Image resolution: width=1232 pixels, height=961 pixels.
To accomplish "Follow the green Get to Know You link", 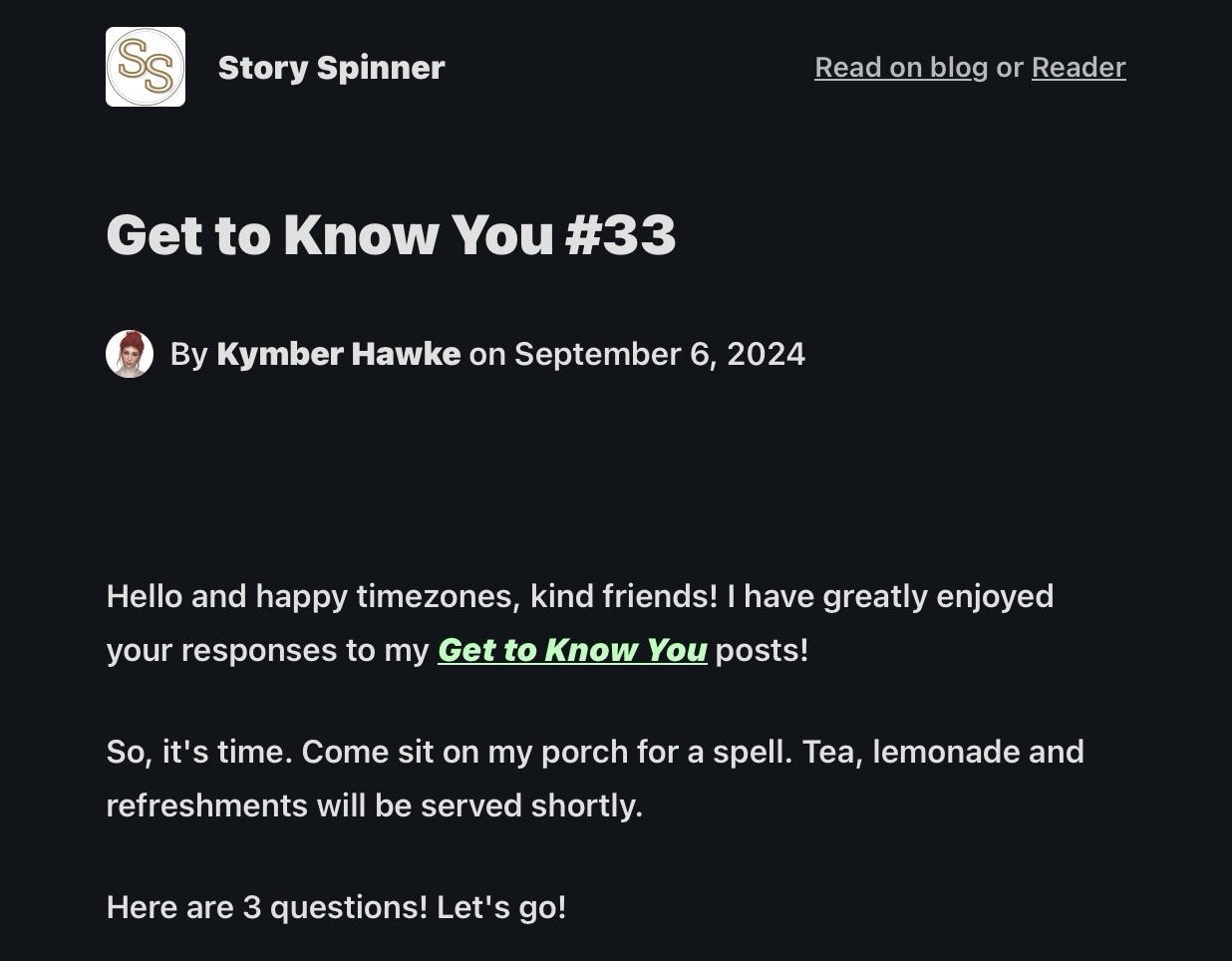I will tap(572, 650).
